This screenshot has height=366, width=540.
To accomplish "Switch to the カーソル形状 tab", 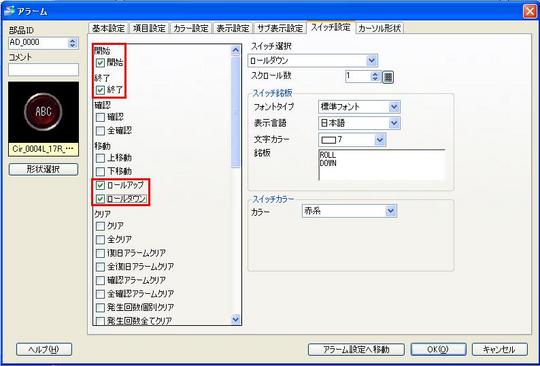I will pyautogui.click(x=379, y=28).
